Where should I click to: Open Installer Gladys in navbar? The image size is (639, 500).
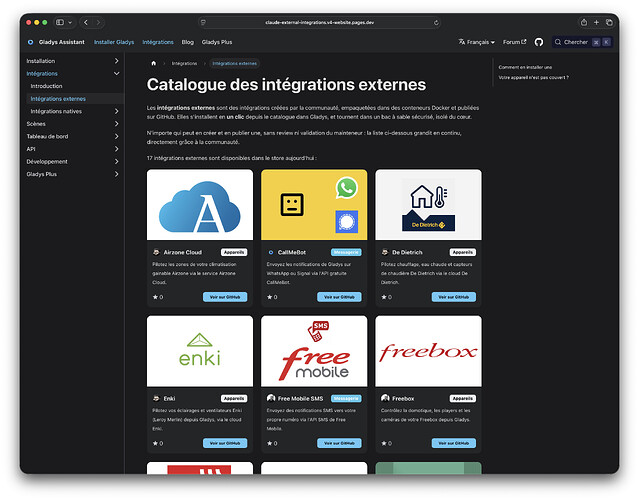click(114, 42)
